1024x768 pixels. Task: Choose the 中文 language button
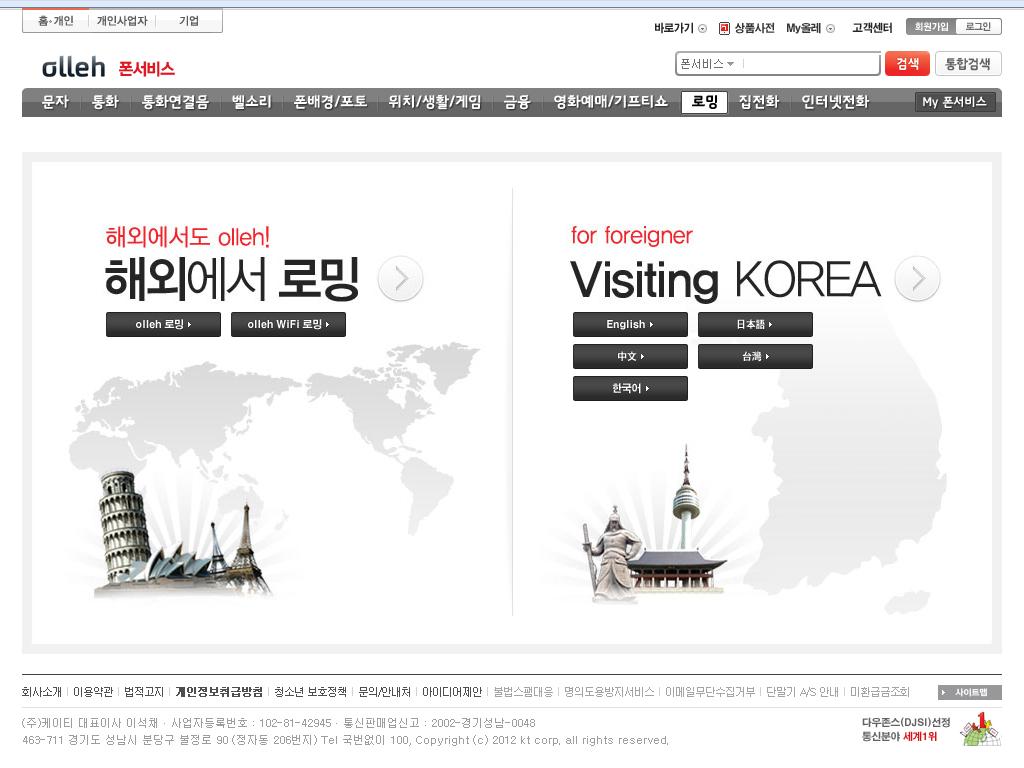tap(630, 357)
